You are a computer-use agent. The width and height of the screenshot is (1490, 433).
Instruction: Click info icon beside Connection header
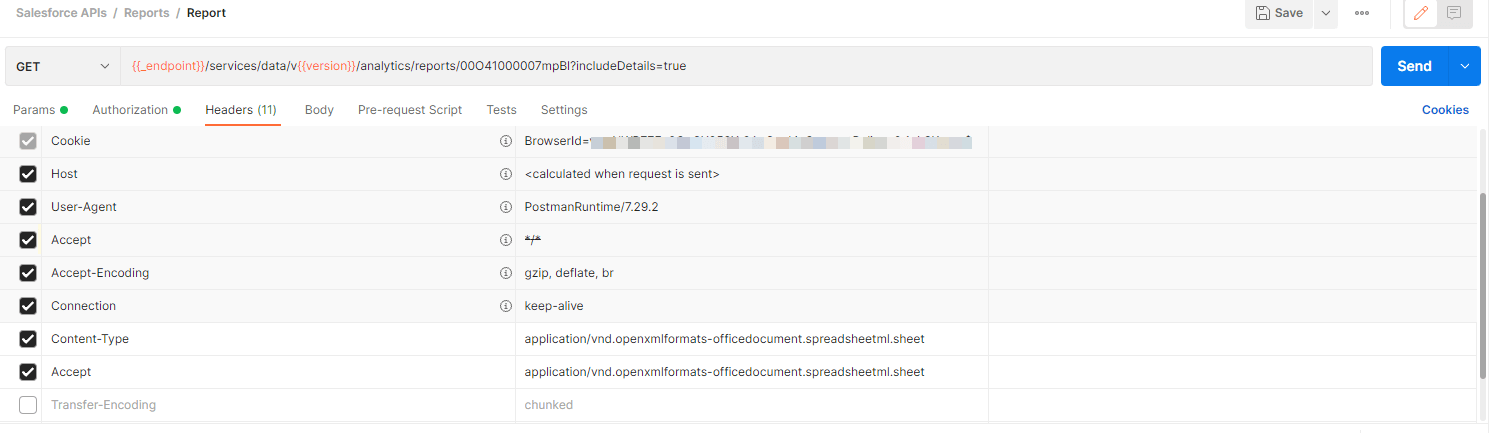pyautogui.click(x=505, y=306)
